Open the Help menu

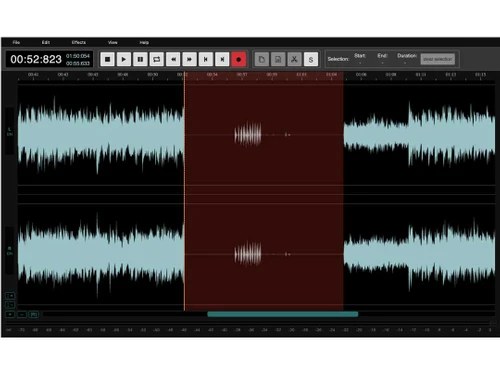tap(144, 42)
